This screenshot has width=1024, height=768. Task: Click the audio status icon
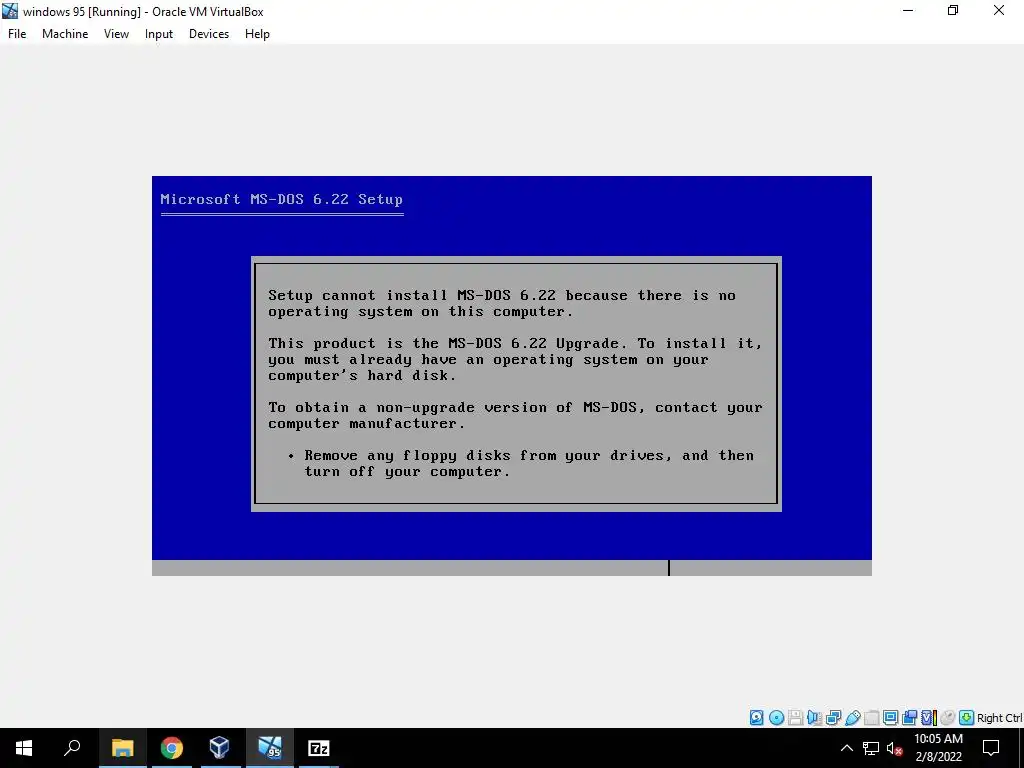point(814,718)
